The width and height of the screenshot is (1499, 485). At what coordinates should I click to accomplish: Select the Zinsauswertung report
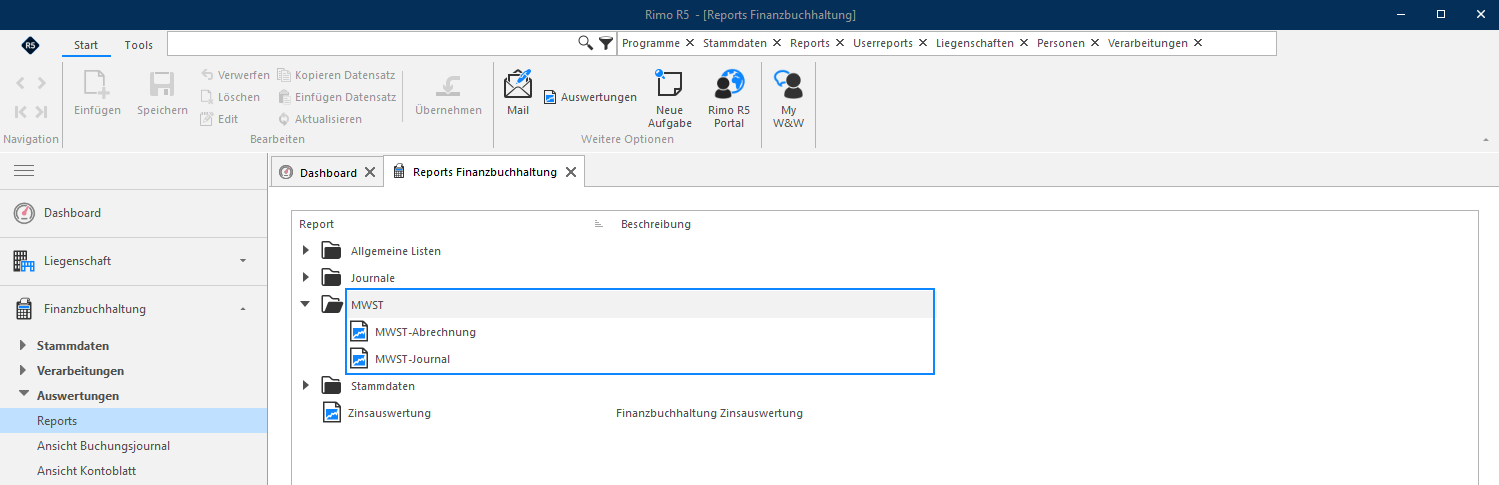pyautogui.click(x=389, y=412)
